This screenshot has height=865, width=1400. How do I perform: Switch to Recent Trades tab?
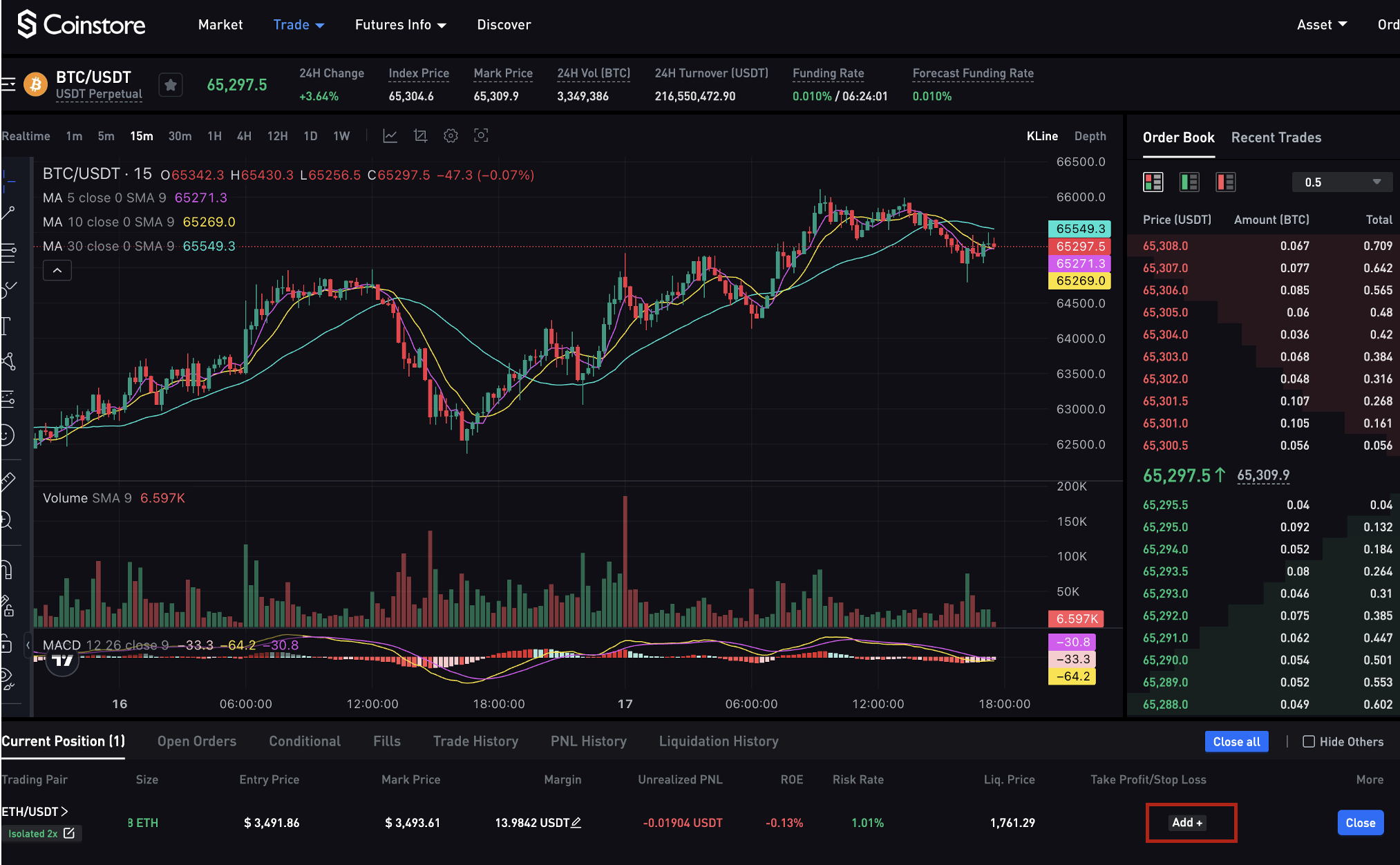[x=1276, y=137]
